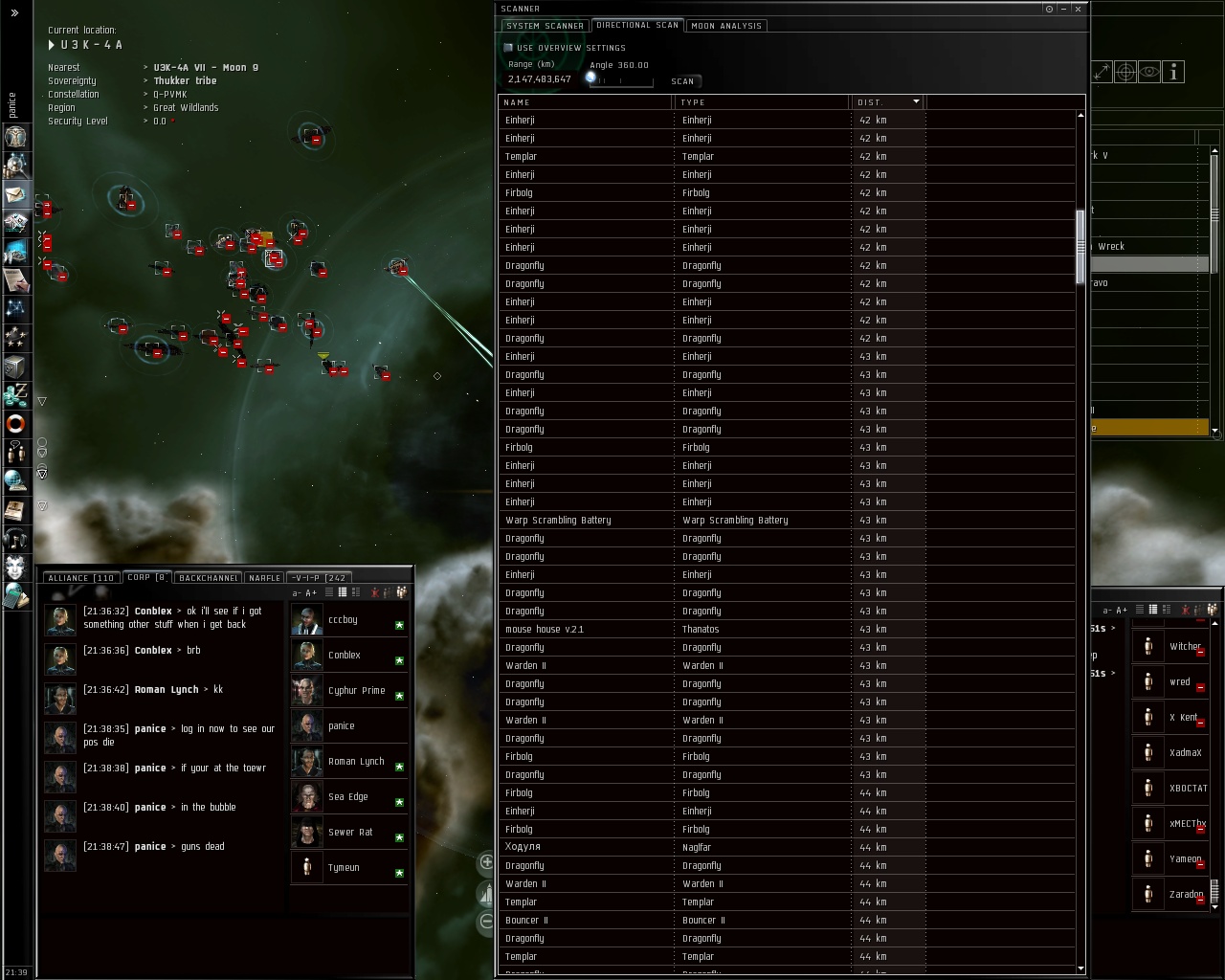Click the rightmost people icon in corp chat

(x=401, y=593)
